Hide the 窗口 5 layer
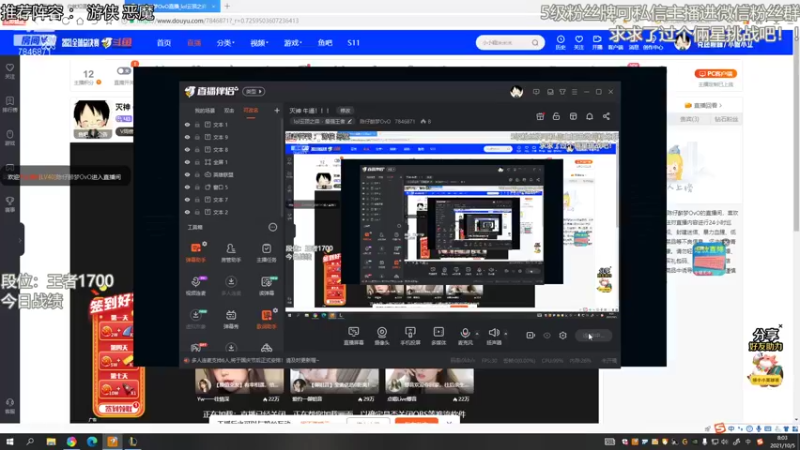The image size is (800, 450). [187, 187]
